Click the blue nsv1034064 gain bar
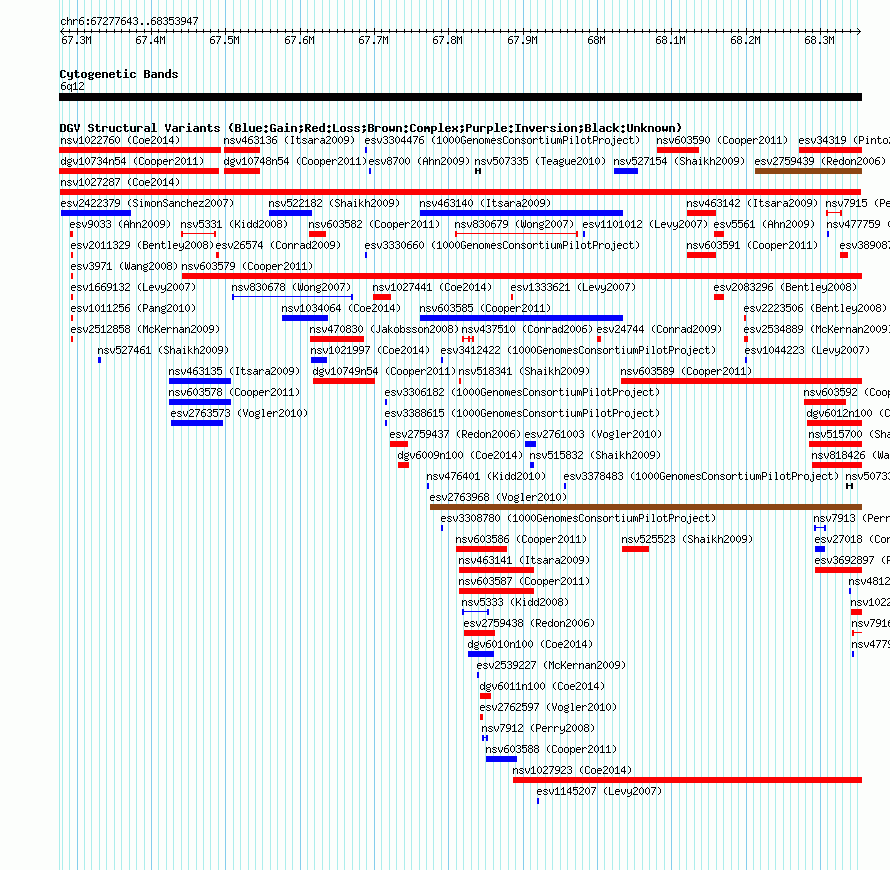890x870 pixels. [x=305, y=318]
